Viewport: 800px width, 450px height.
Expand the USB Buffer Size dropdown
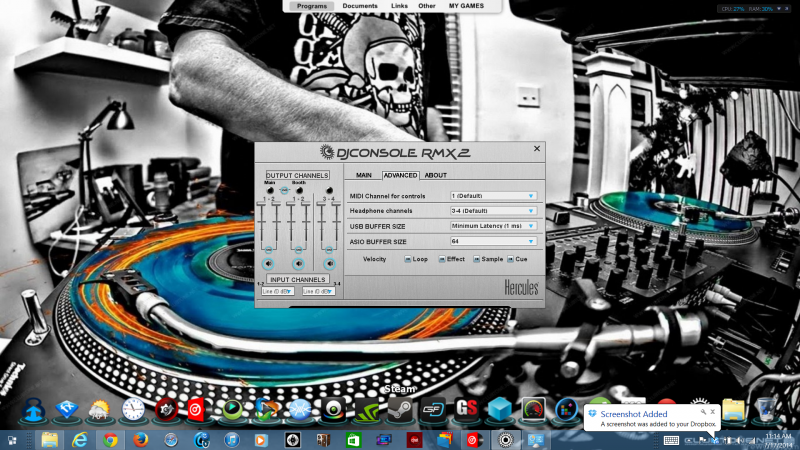pyautogui.click(x=531, y=226)
